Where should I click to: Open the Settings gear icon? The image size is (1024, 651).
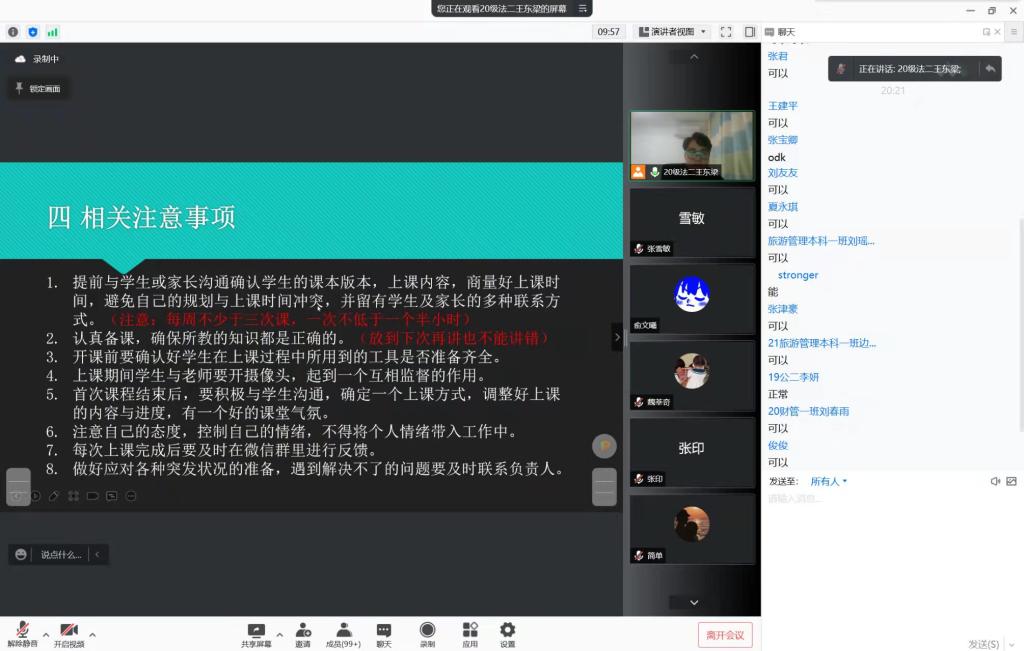pyautogui.click(x=507, y=630)
